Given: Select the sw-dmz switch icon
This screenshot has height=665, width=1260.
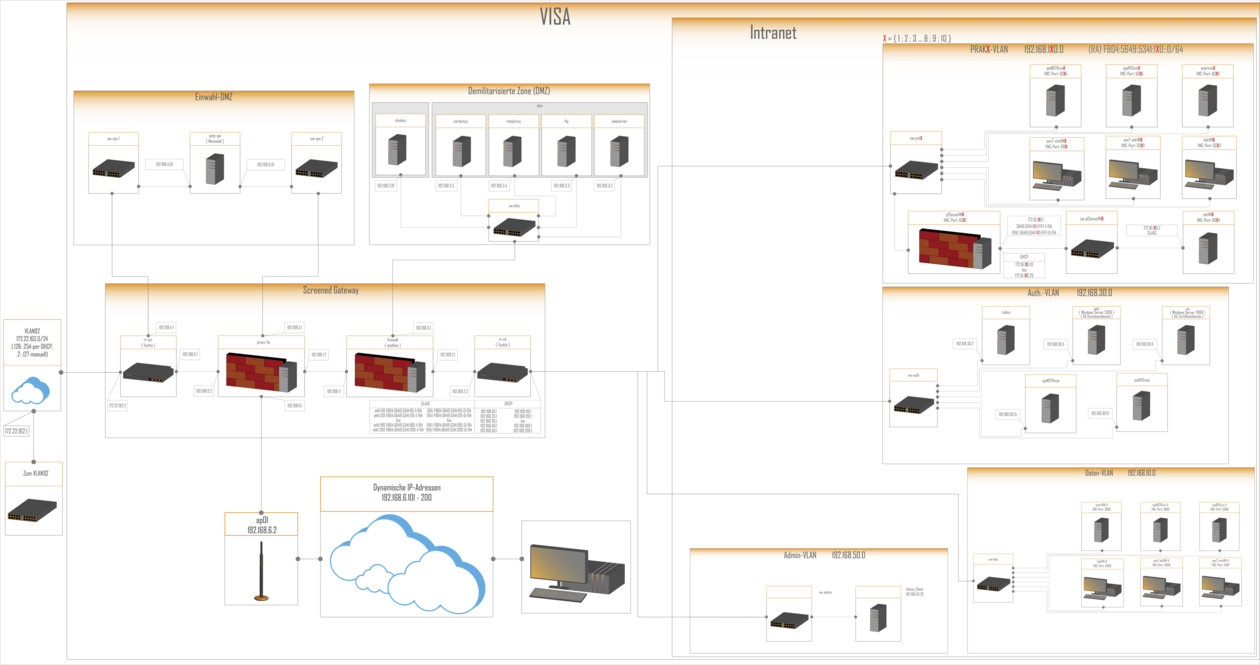Looking at the screenshot, I should [x=514, y=228].
